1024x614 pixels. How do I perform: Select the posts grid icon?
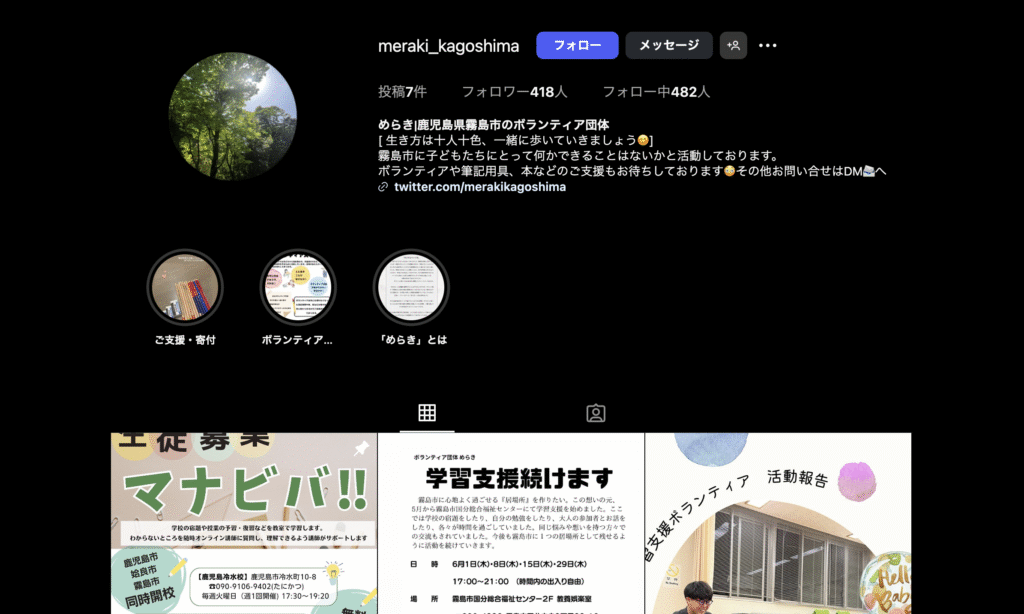click(x=428, y=411)
